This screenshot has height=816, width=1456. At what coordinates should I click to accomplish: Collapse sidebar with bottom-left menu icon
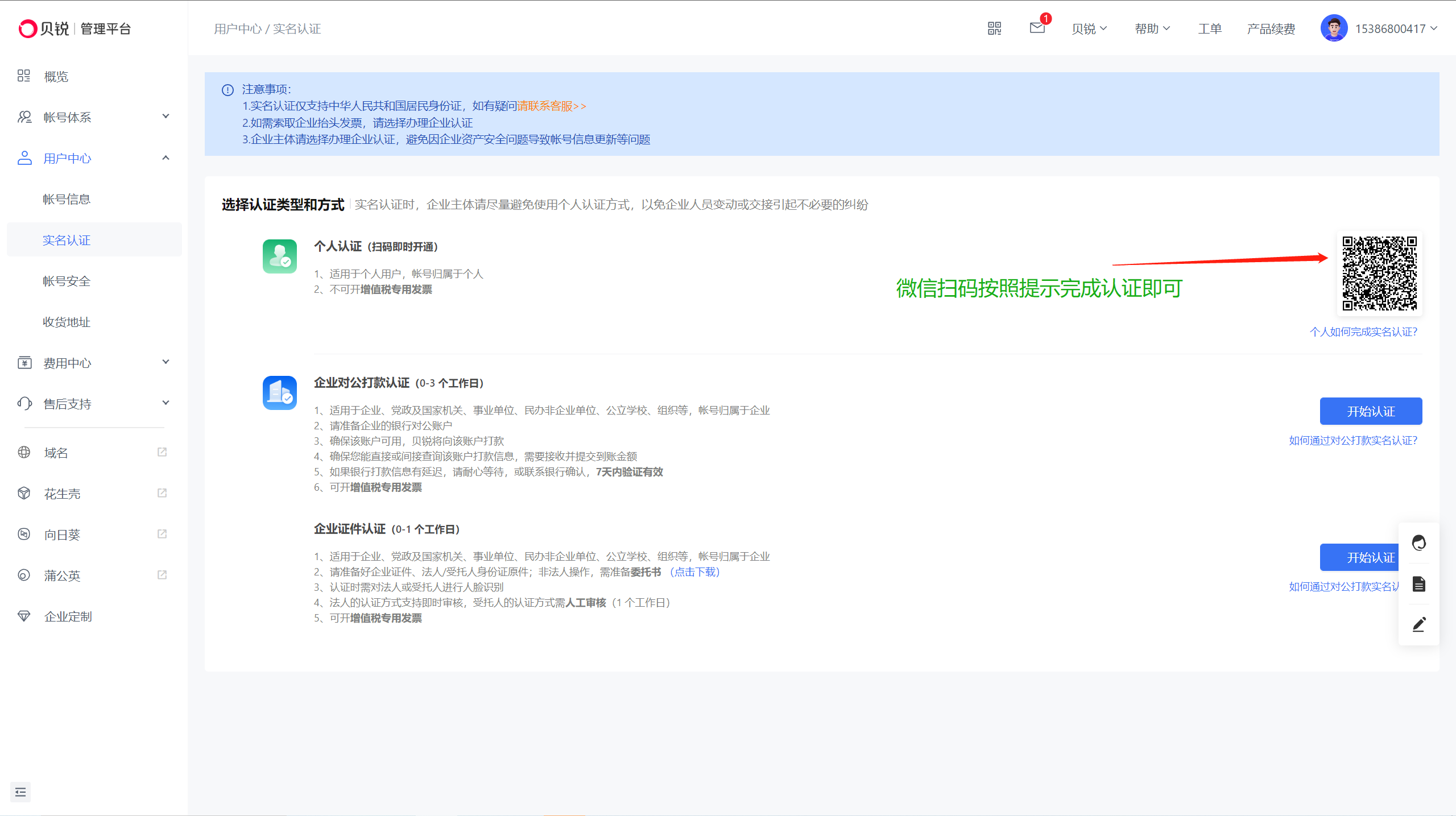click(20, 792)
